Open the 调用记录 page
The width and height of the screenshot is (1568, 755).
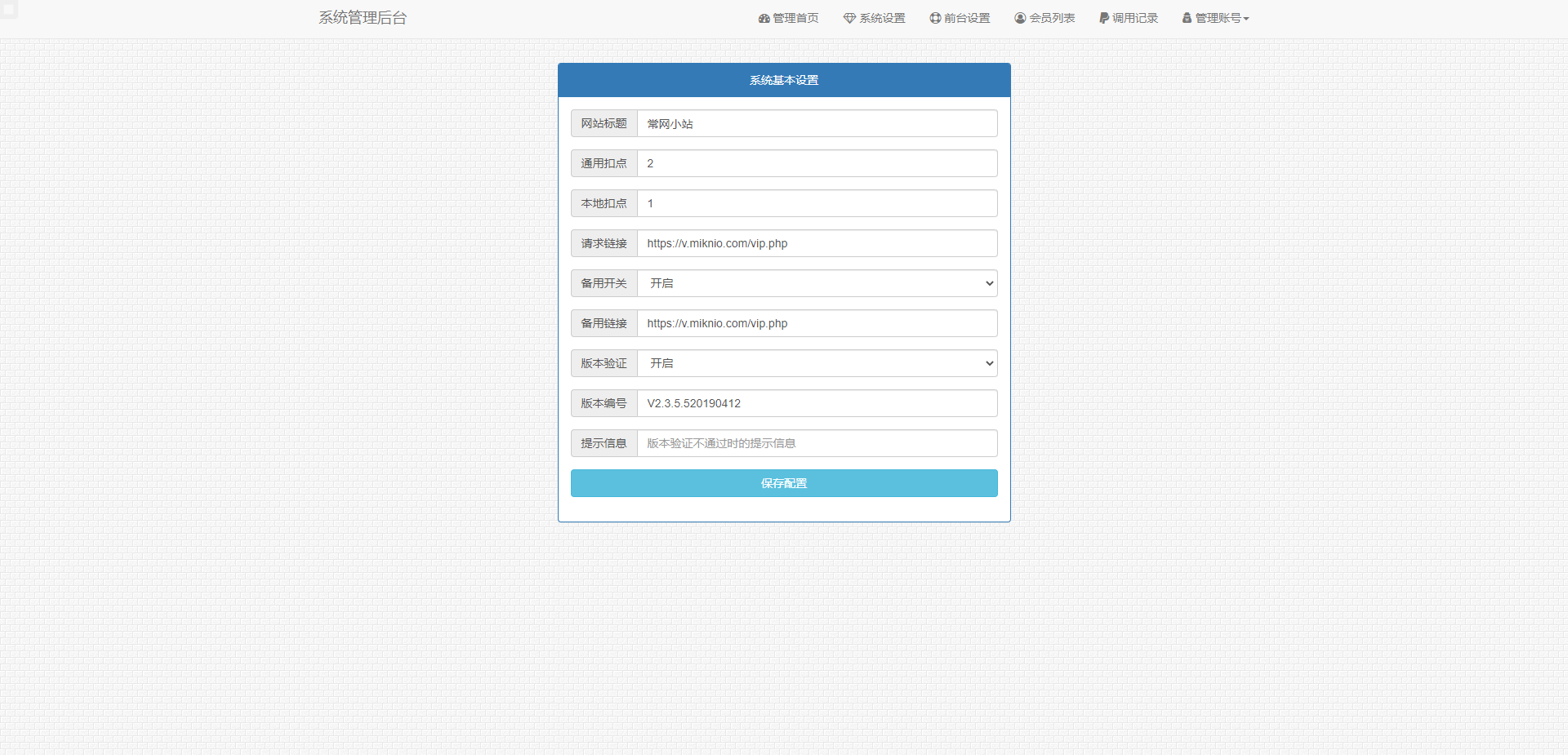click(1129, 17)
